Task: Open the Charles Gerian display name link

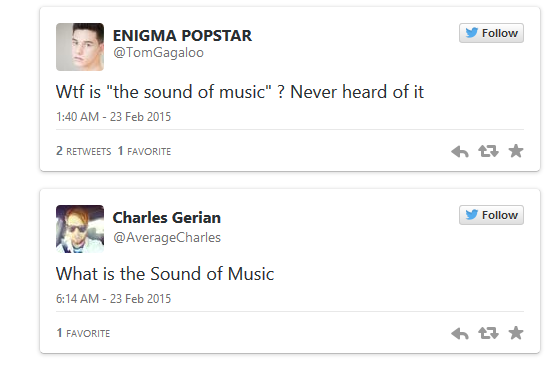Action: click(x=167, y=217)
